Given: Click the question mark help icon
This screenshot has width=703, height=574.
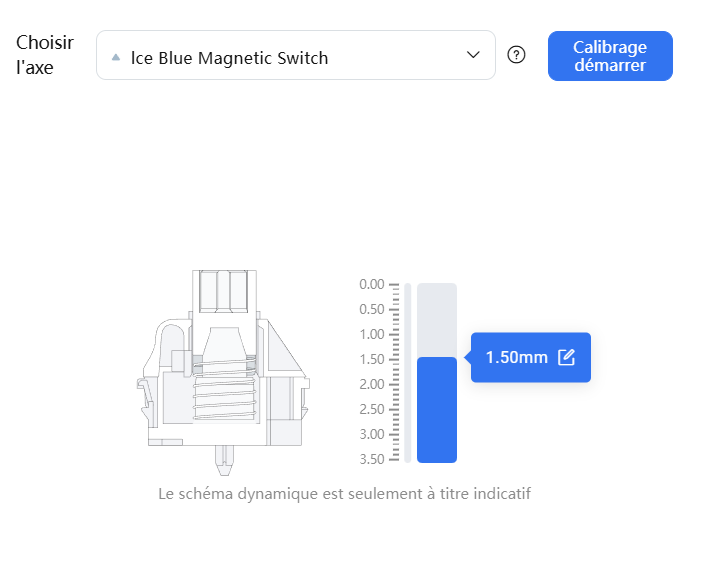Looking at the screenshot, I should [x=516, y=55].
